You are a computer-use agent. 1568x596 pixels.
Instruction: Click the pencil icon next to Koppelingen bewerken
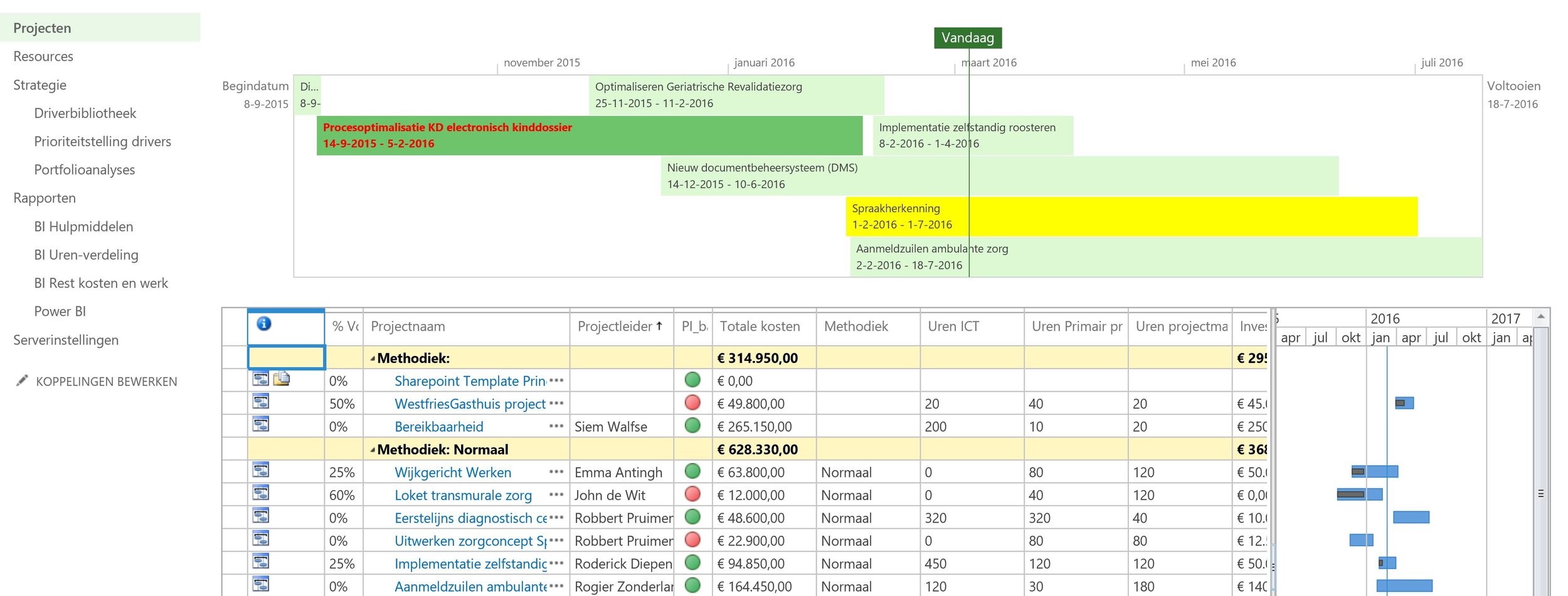pos(22,380)
